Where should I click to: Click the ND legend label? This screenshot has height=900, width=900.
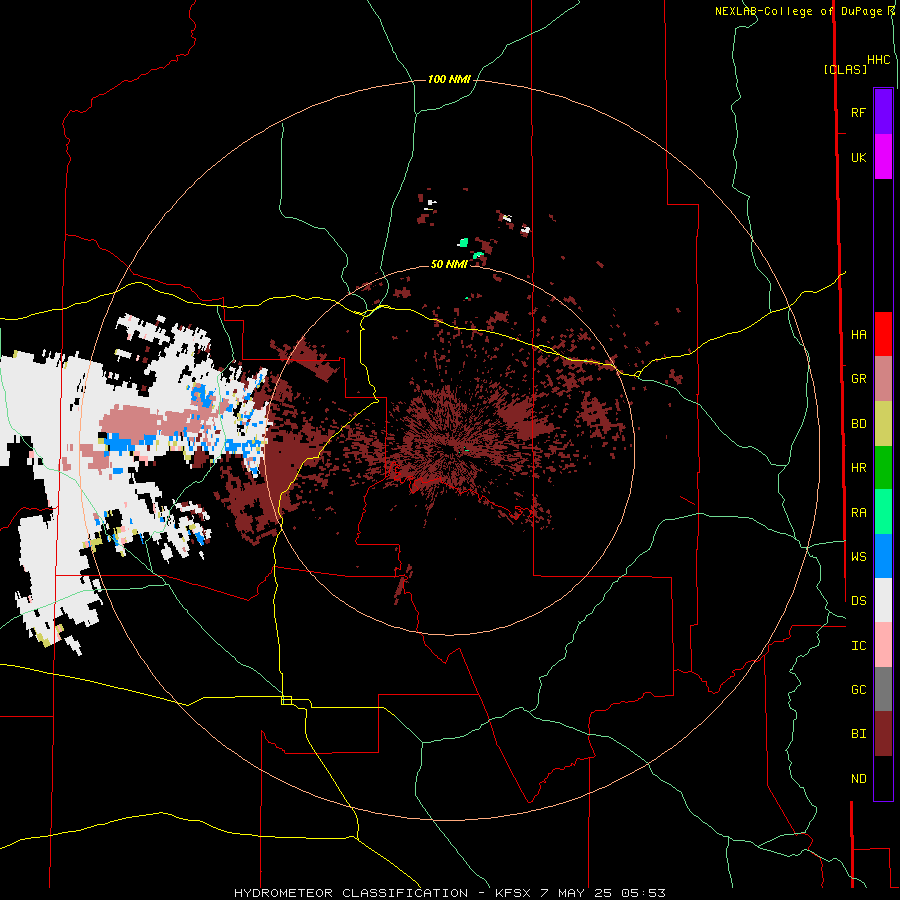point(858,779)
